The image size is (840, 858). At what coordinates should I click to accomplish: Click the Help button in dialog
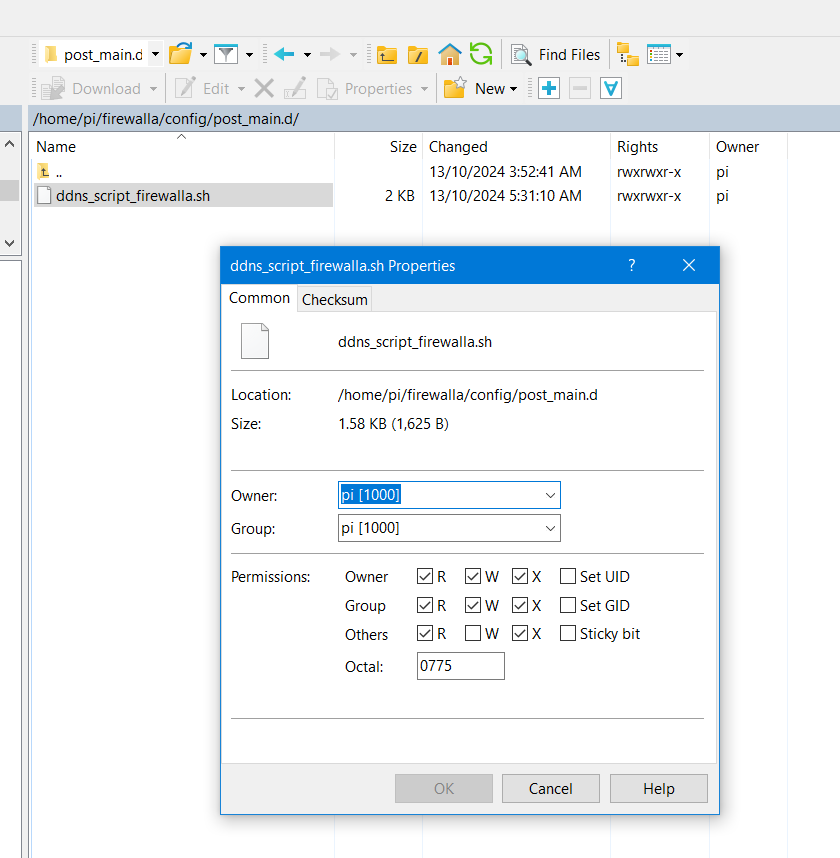[659, 788]
